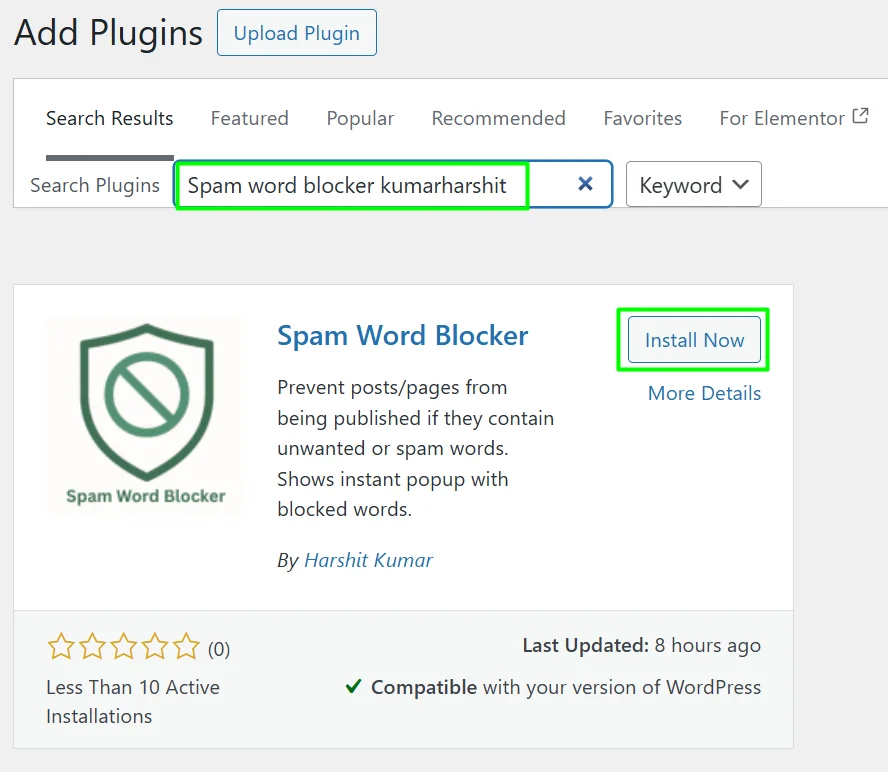Click inside the plugin search input
This screenshot has width=888, height=772.
coord(350,184)
